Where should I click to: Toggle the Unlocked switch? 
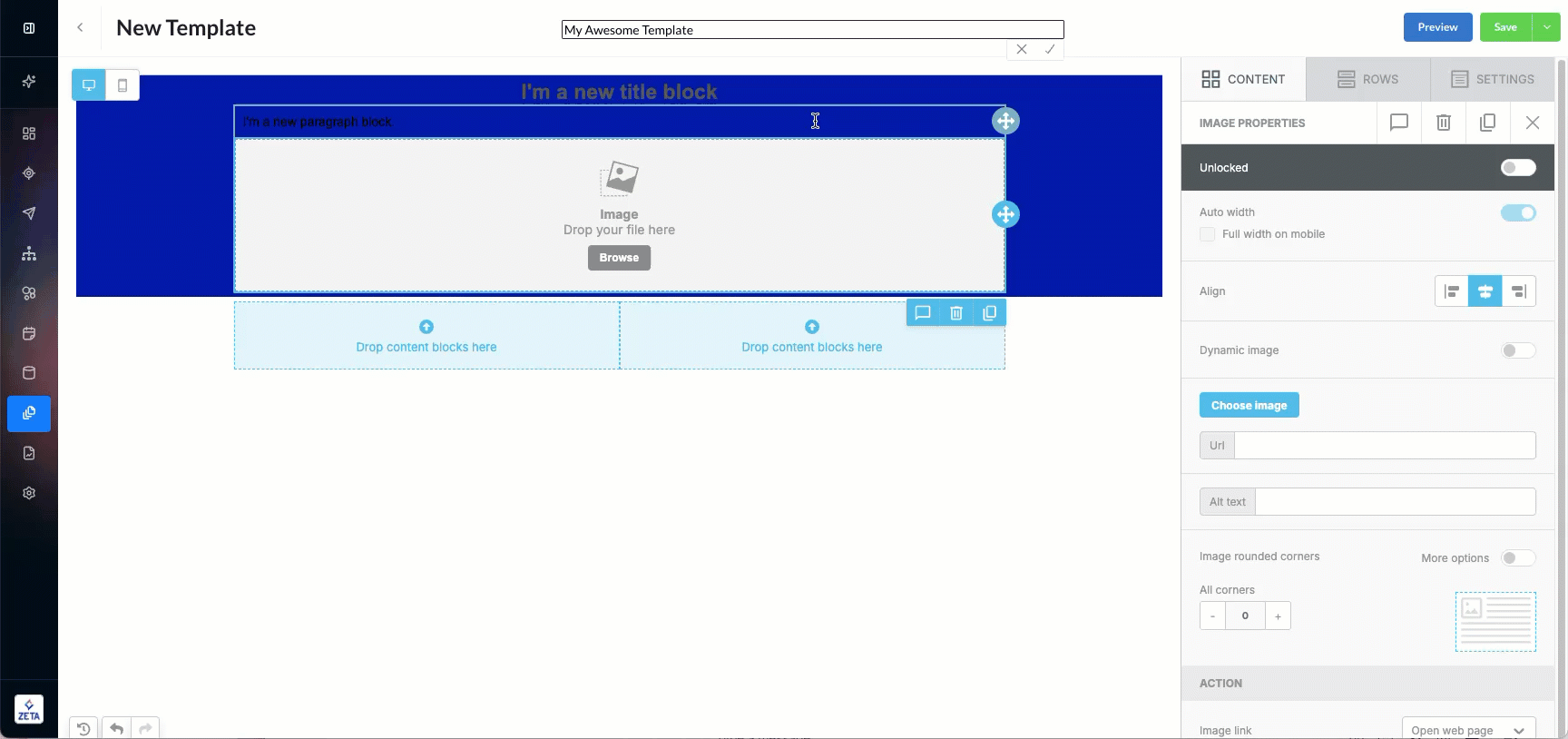pyautogui.click(x=1517, y=168)
